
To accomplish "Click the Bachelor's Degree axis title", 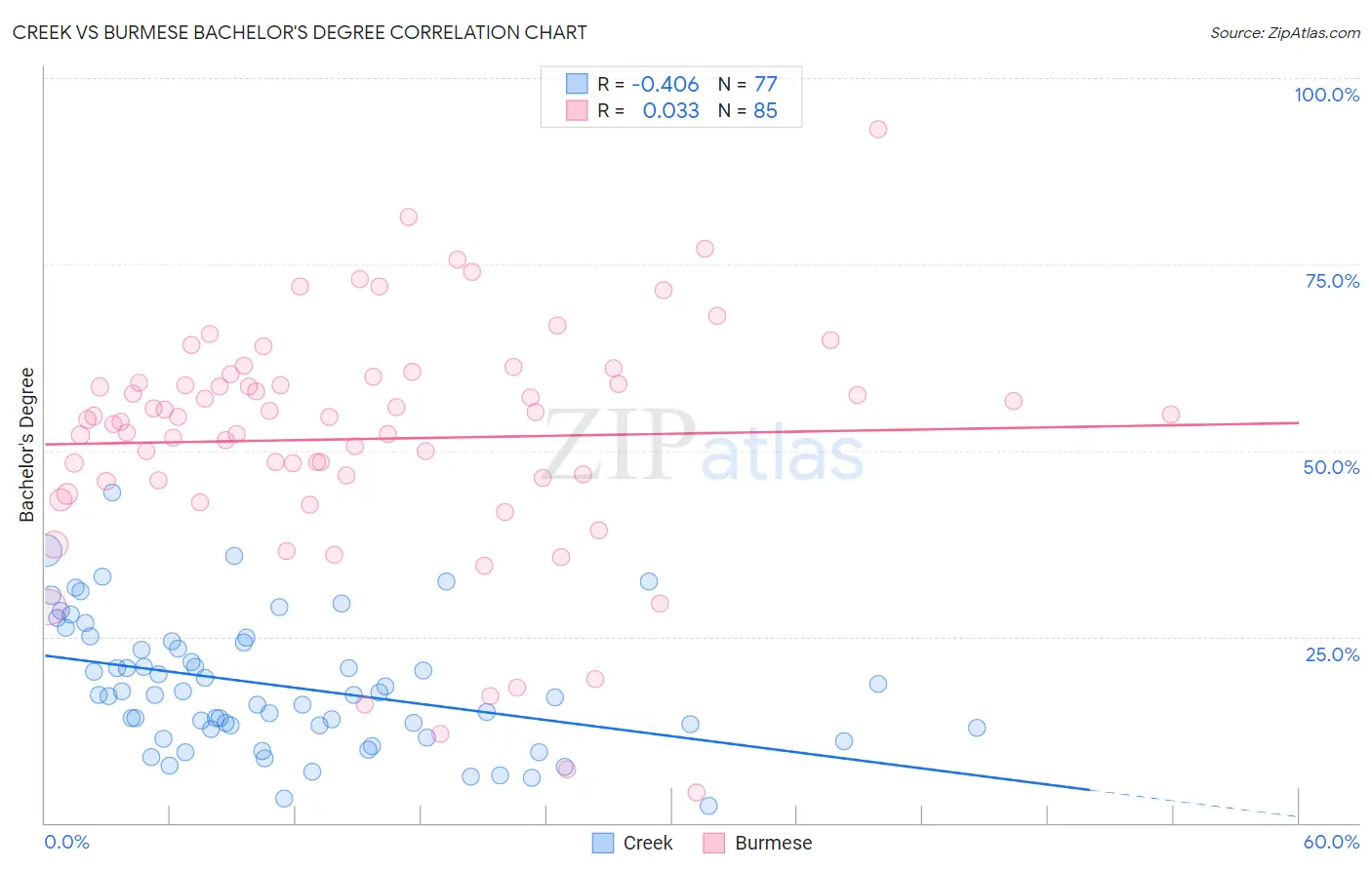I will 27,445.
